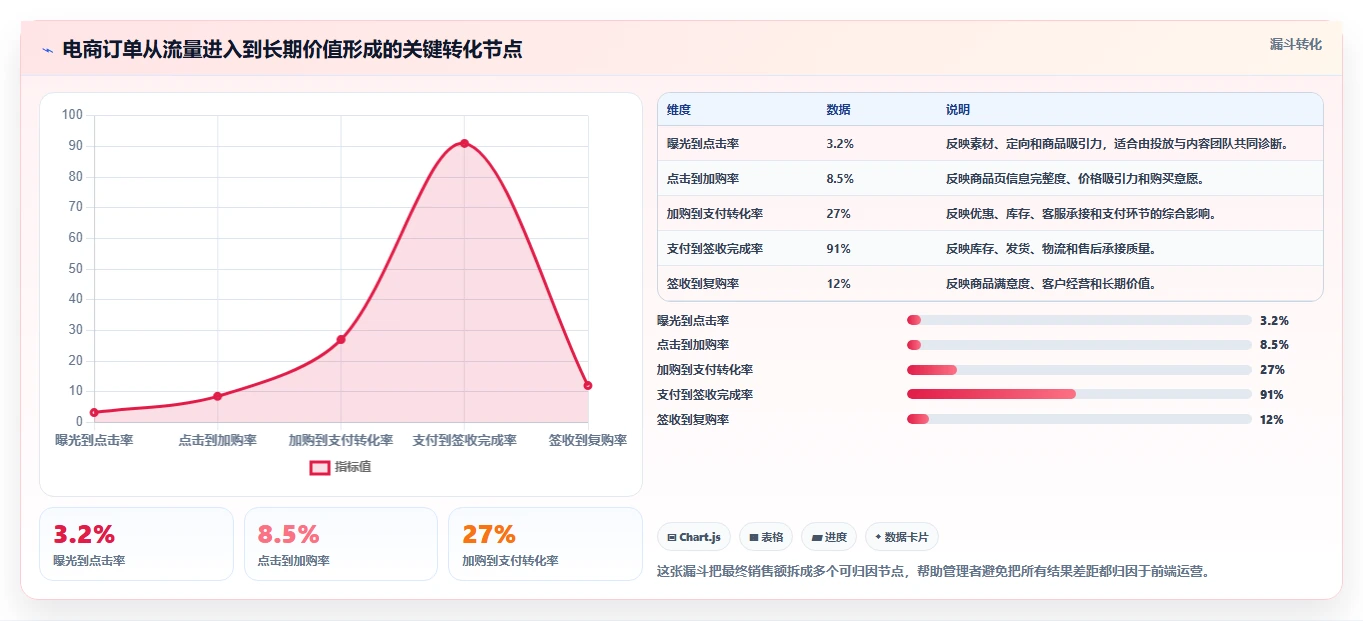Click the 加购到支付转化率 chart data point
Viewport: 1363px width, 621px height.
(341, 339)
